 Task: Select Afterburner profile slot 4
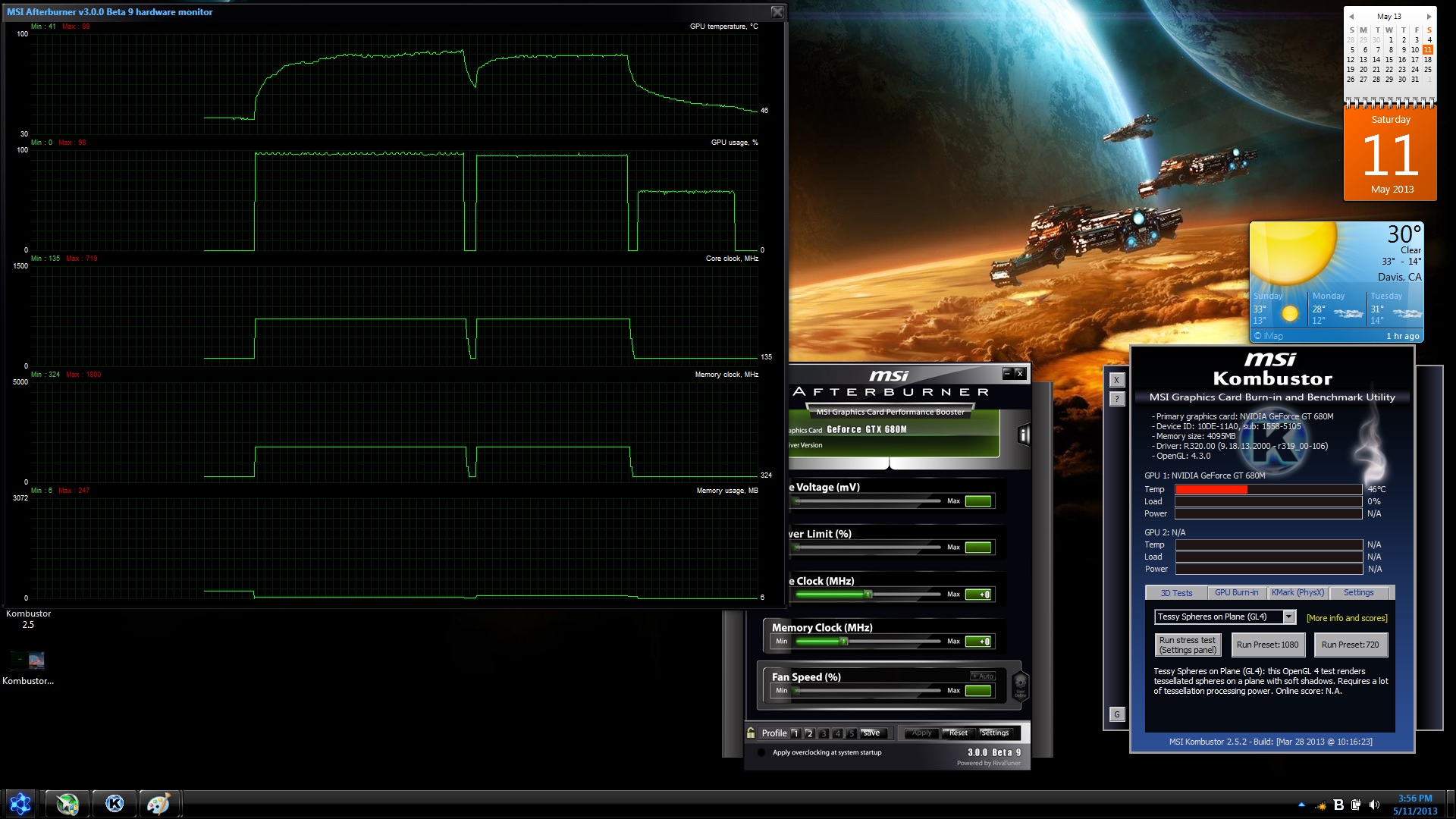(x=837, y=733)
